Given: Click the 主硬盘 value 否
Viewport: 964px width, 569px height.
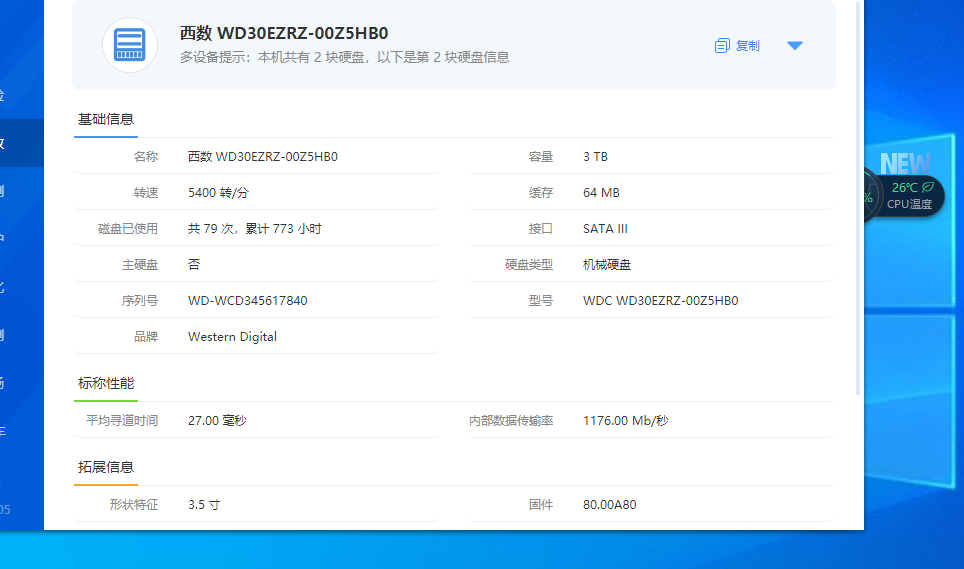Looking at the screenshot, I should pos(194,265).
